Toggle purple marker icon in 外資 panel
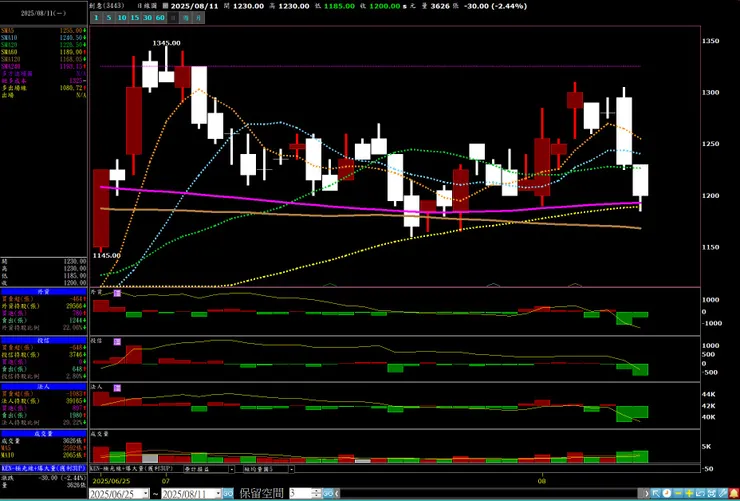 point(117,293)
